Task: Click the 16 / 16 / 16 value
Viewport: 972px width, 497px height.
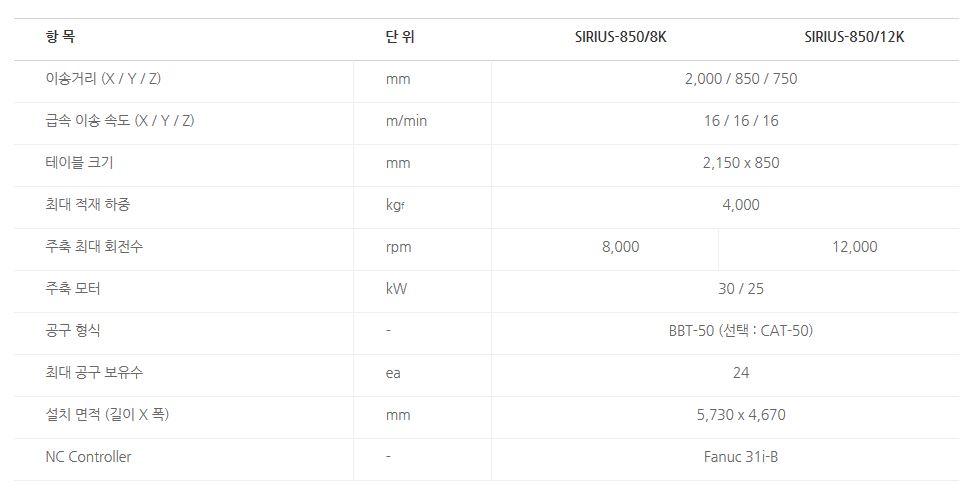Action: coord(740,121)
